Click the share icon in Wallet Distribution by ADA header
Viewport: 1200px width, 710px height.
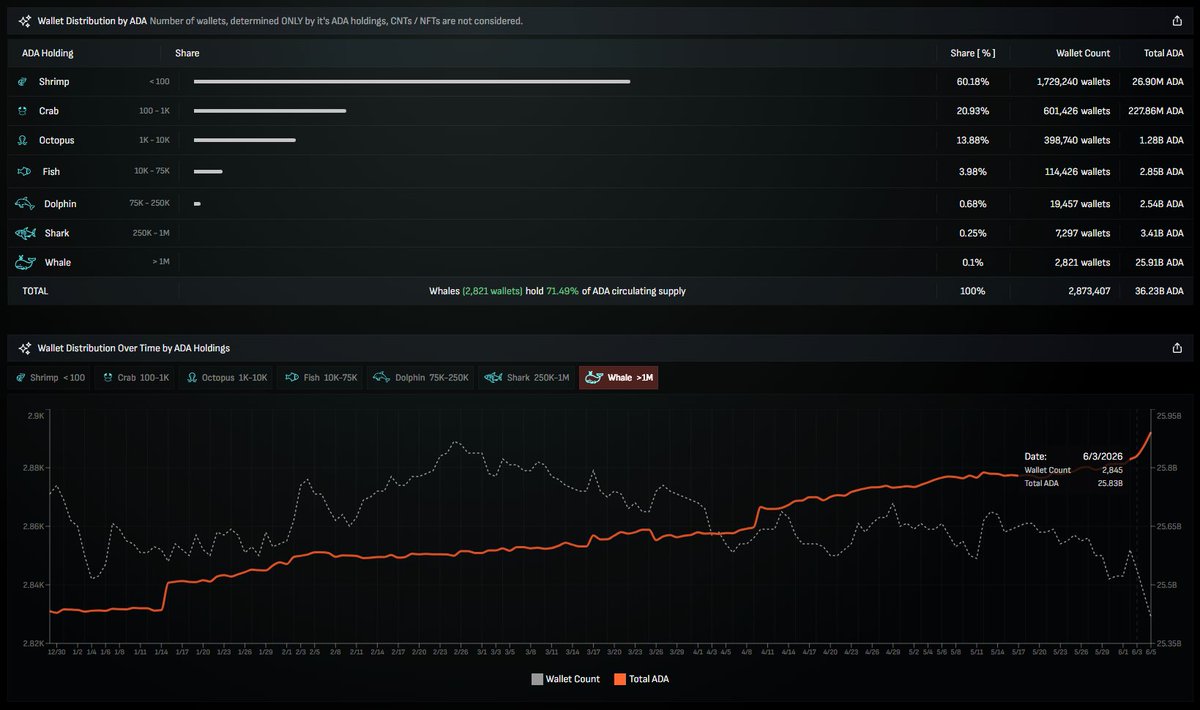(x=1177, y=20)
